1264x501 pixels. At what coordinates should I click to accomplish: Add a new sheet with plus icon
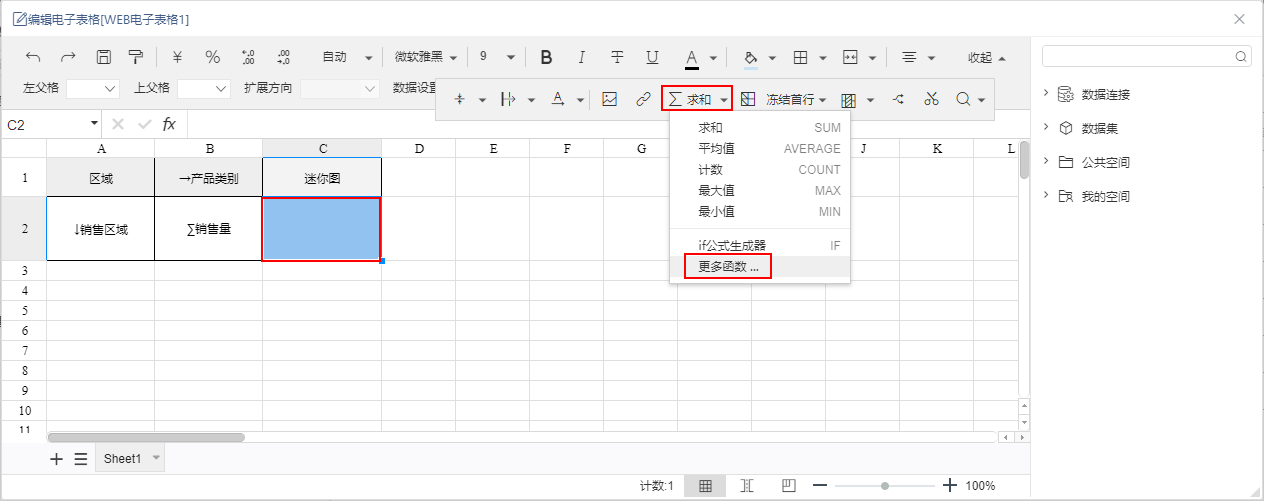coord(56,459)
